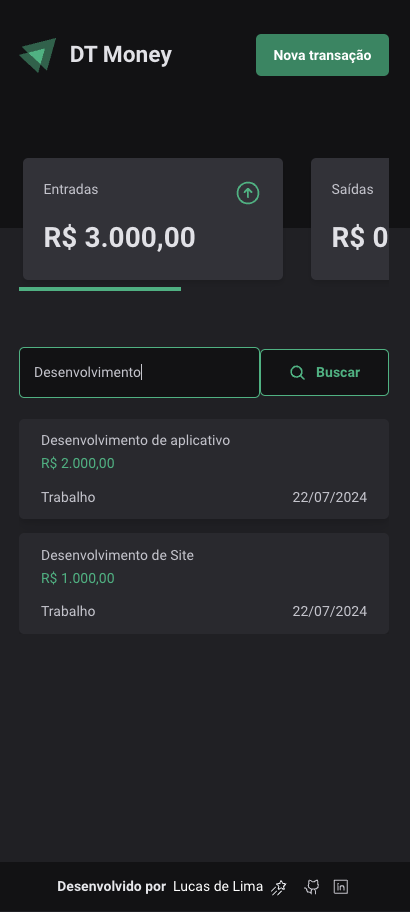Click the Entradas up-arrow circle icon
Viewport: 410px width, 912px height.
pos(248,193)
